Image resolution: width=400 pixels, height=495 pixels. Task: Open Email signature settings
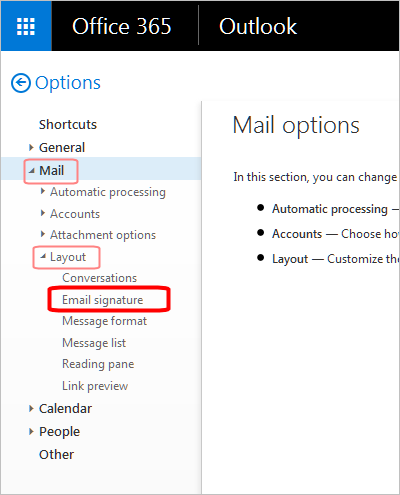tap(102, 300)
